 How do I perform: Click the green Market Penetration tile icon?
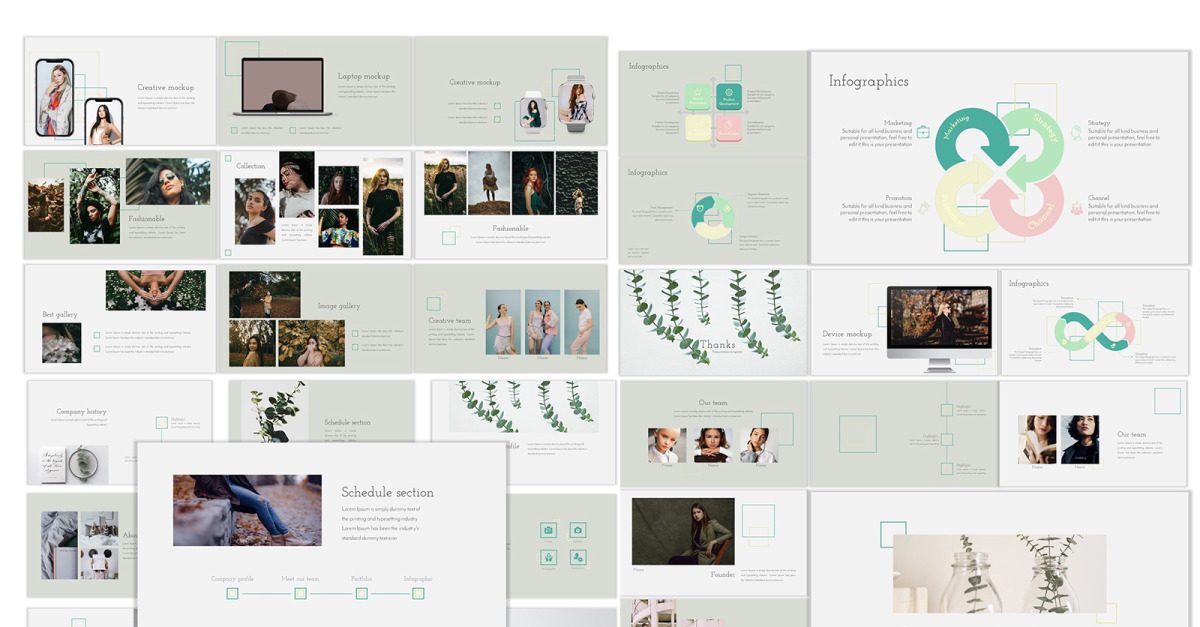(x=698, y=97)
